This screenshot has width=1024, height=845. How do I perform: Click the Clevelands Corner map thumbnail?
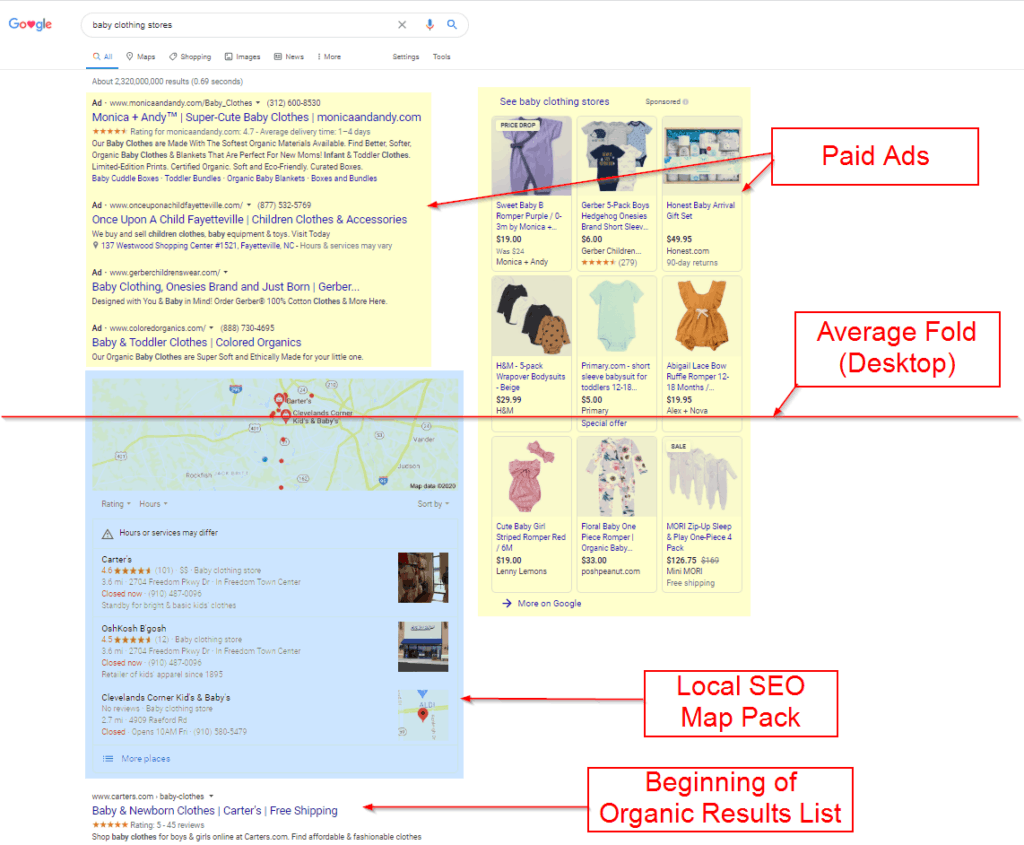tap(423, 715)
